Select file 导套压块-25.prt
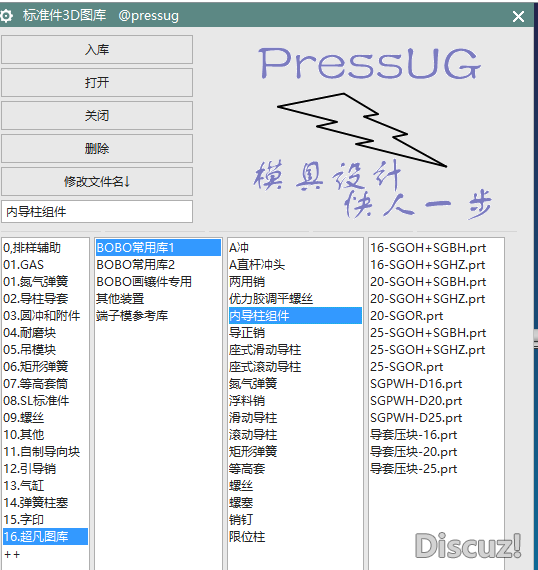The image size is (538, 570). (436, 469)
